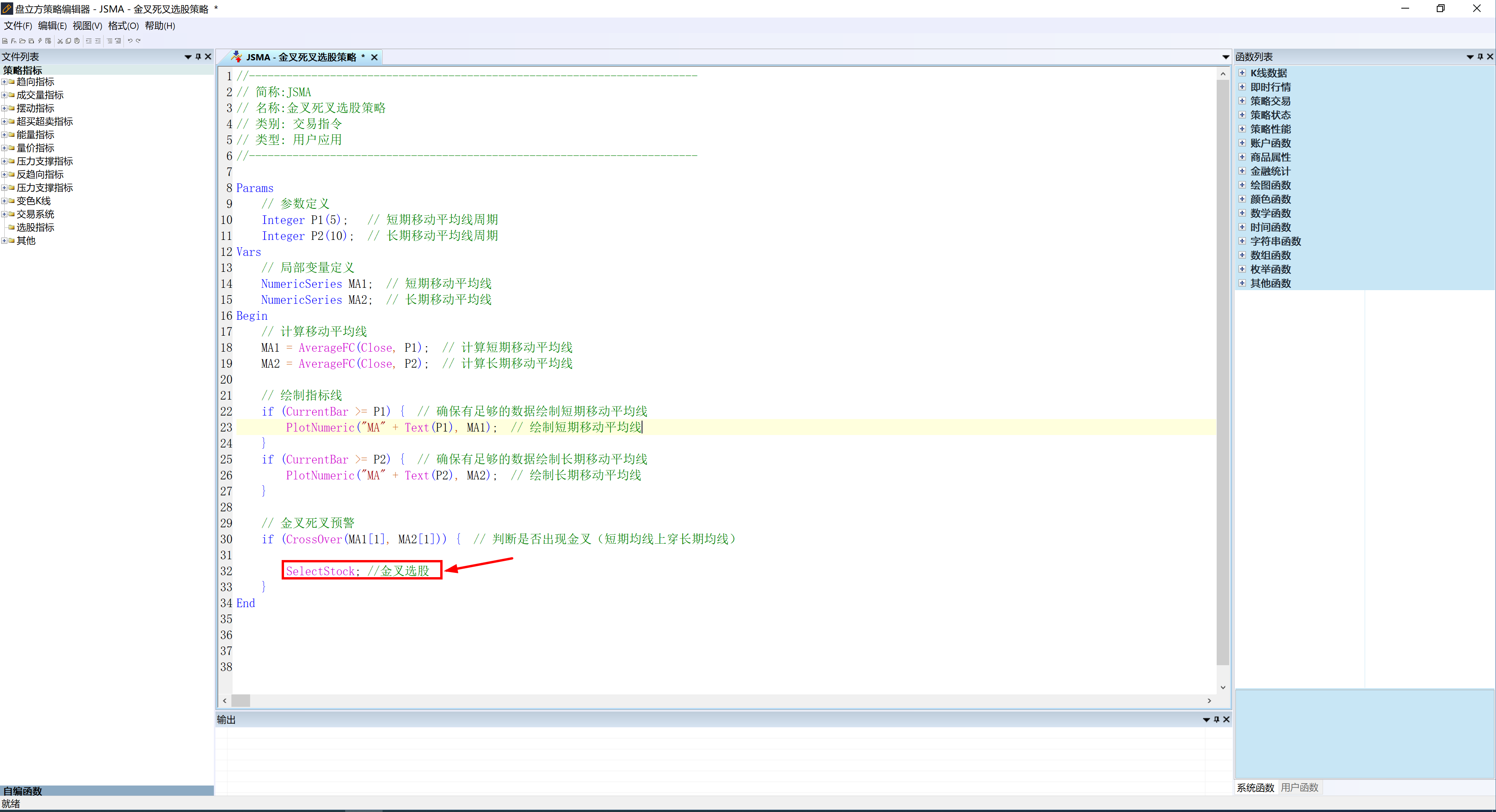
Task: Open the 编辑(E) menu
Action: (x=52, y=26)
